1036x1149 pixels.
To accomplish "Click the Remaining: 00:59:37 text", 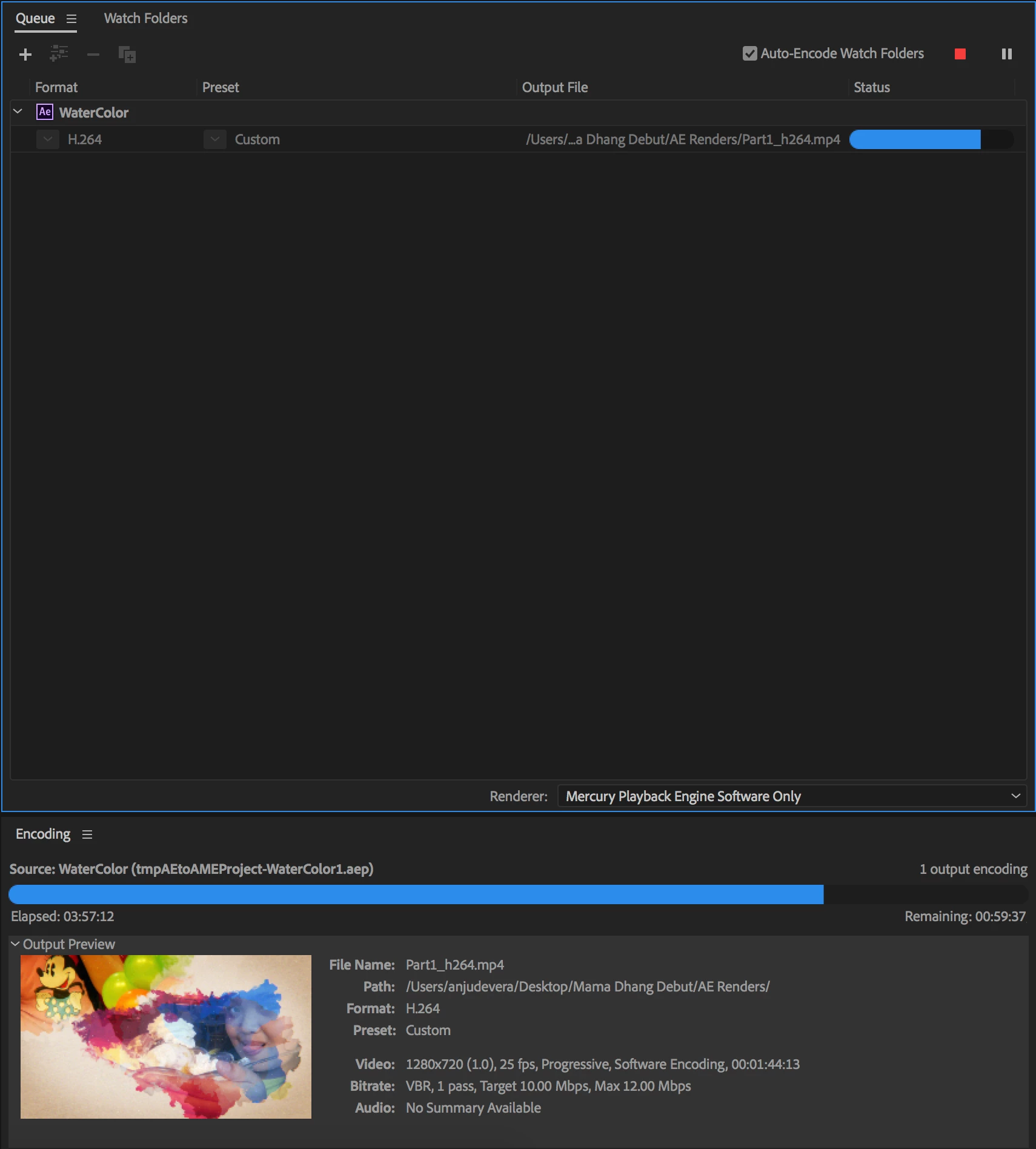I will point(965,916).
